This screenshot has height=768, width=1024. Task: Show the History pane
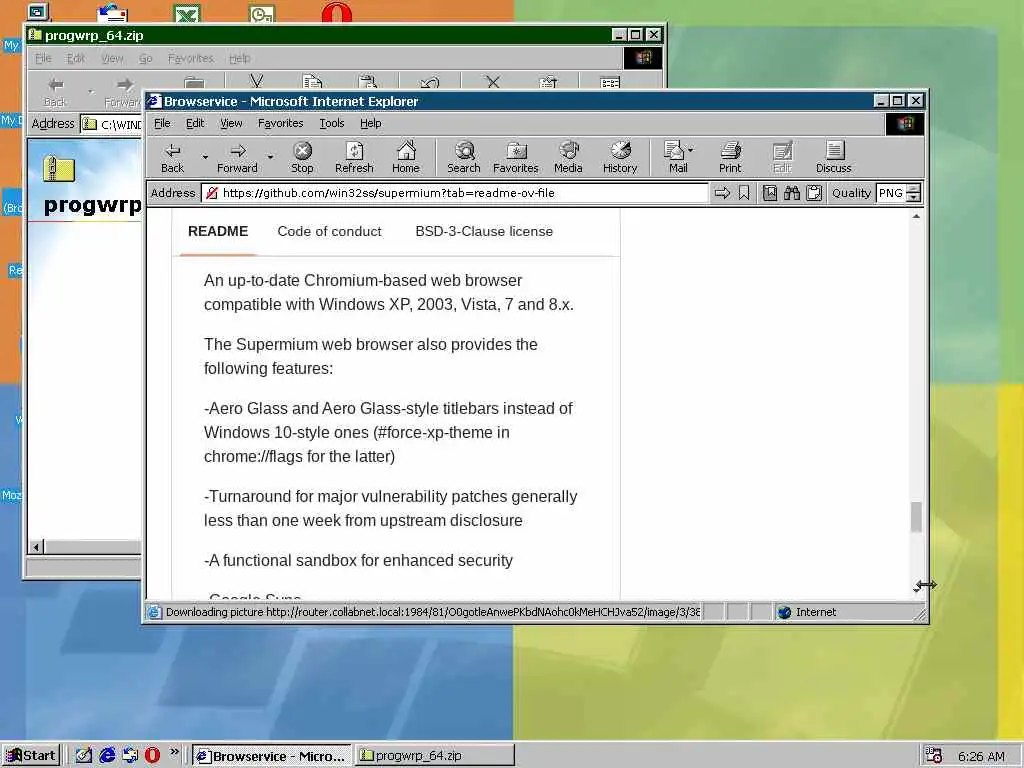[x=620, y=157]
